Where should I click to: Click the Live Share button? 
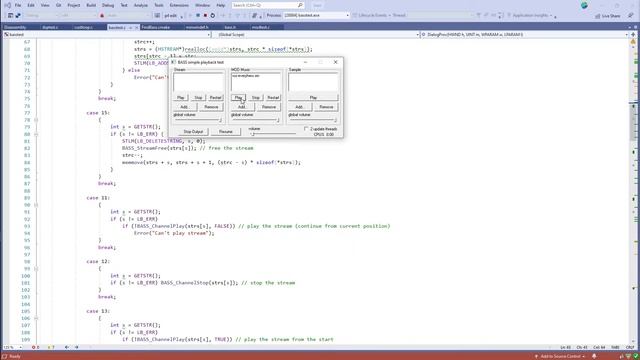[x=608, y=16]
